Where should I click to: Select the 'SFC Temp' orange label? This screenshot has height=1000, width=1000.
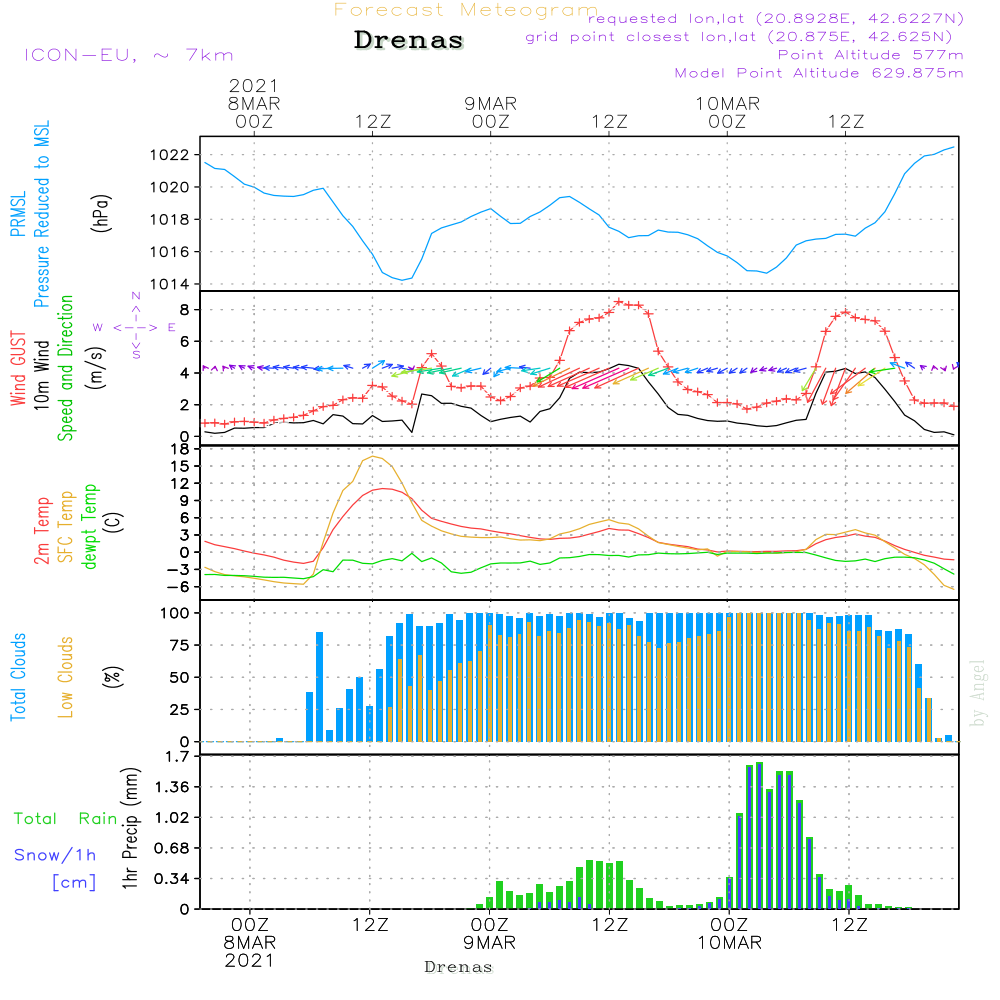(65, 527)
